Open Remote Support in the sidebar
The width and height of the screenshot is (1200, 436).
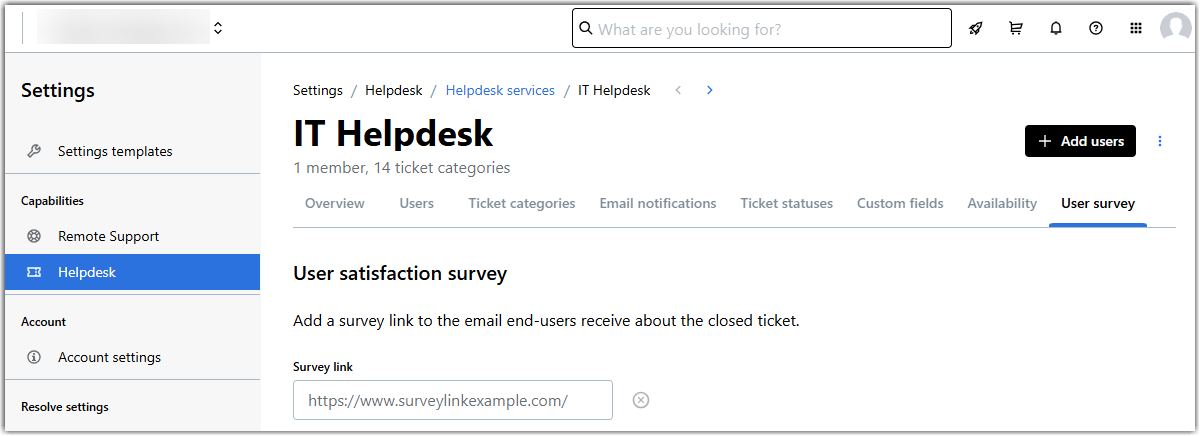pyautogui.click(x=108, y=237)
